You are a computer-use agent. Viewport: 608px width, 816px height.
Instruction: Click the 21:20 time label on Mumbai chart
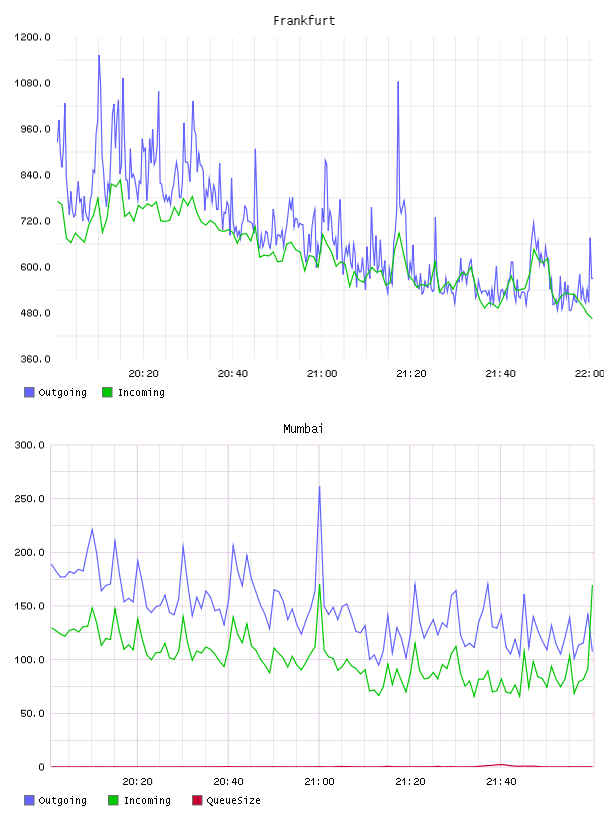[410, 782]
